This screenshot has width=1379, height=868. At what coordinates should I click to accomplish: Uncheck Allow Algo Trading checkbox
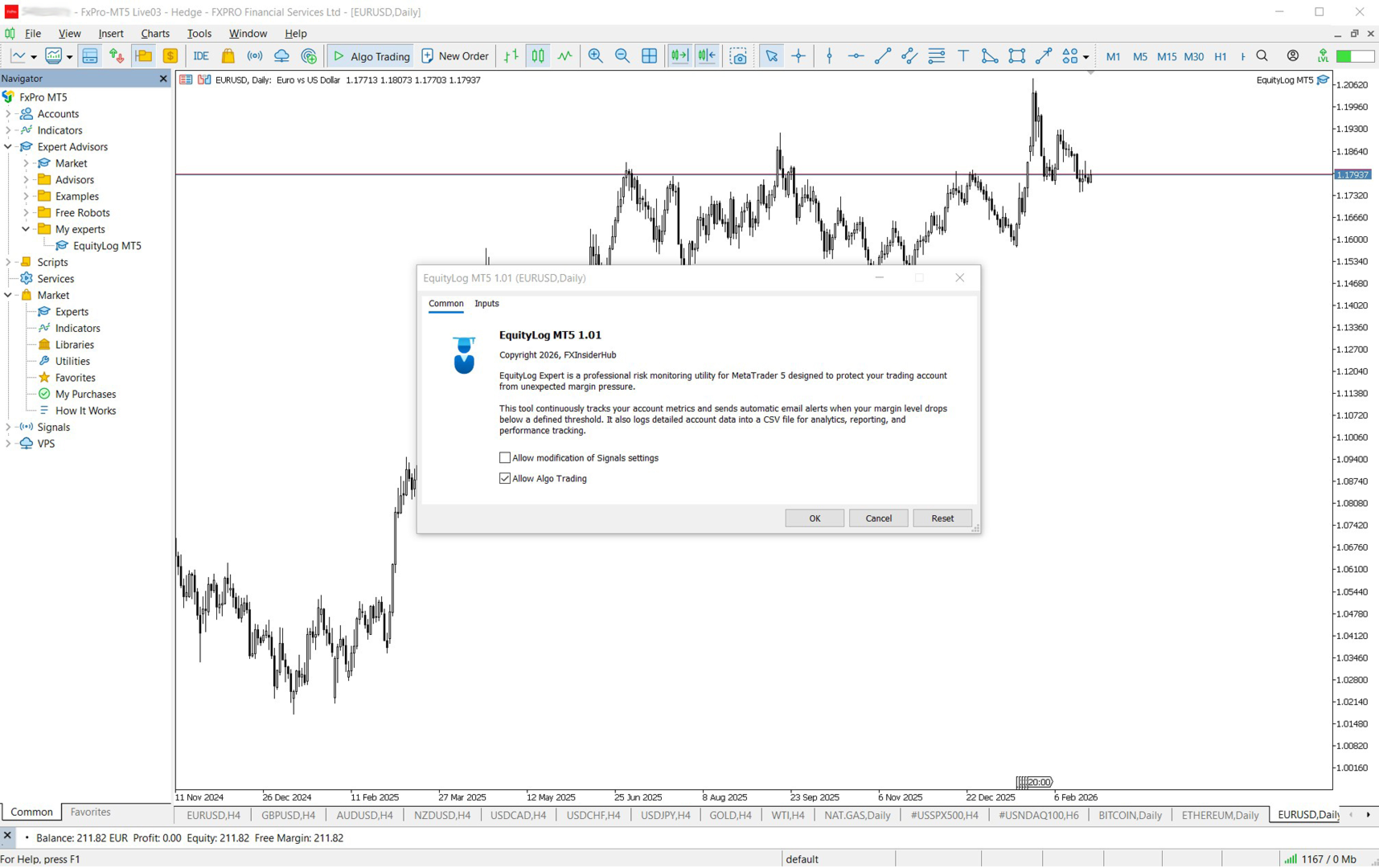(505, 479)
